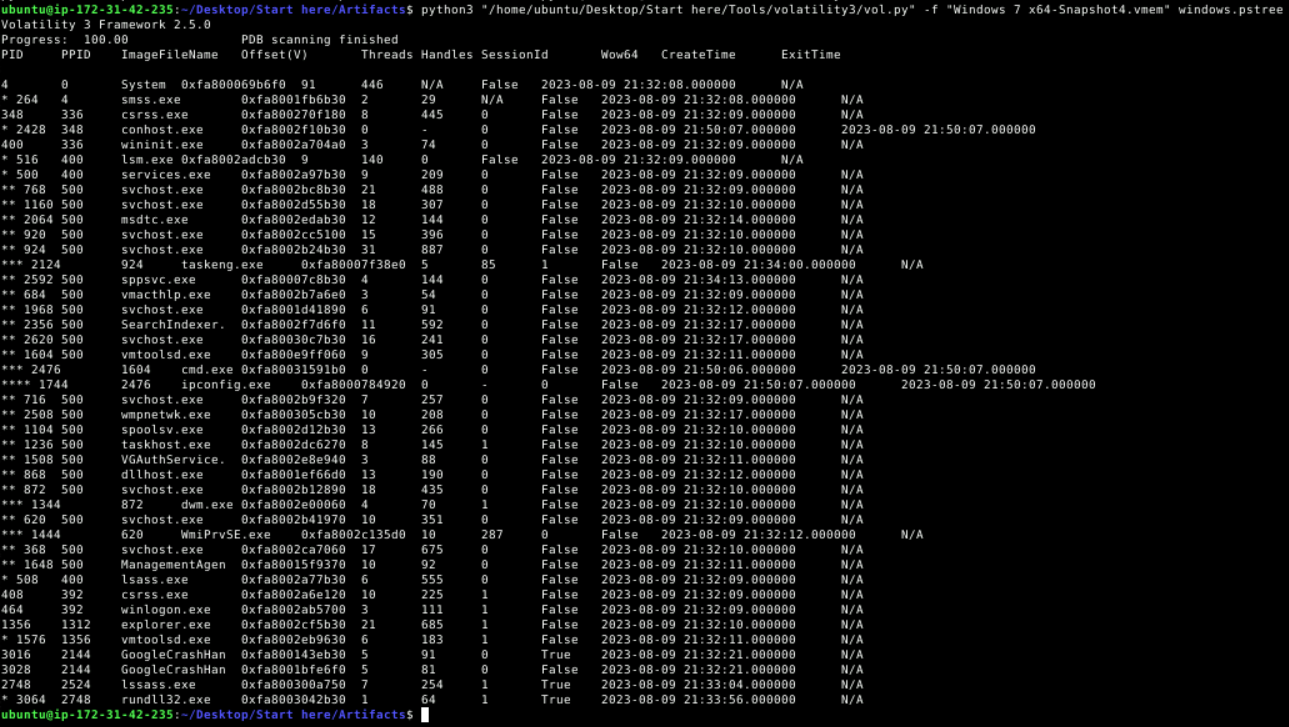Select the ipconfig.exe process name

[x=226, y=384]
